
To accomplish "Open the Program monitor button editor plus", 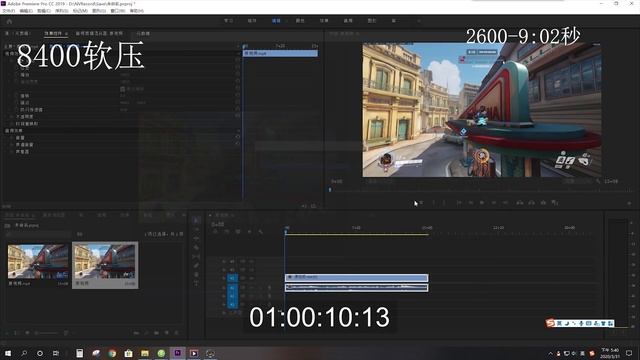I will (629, 203).
